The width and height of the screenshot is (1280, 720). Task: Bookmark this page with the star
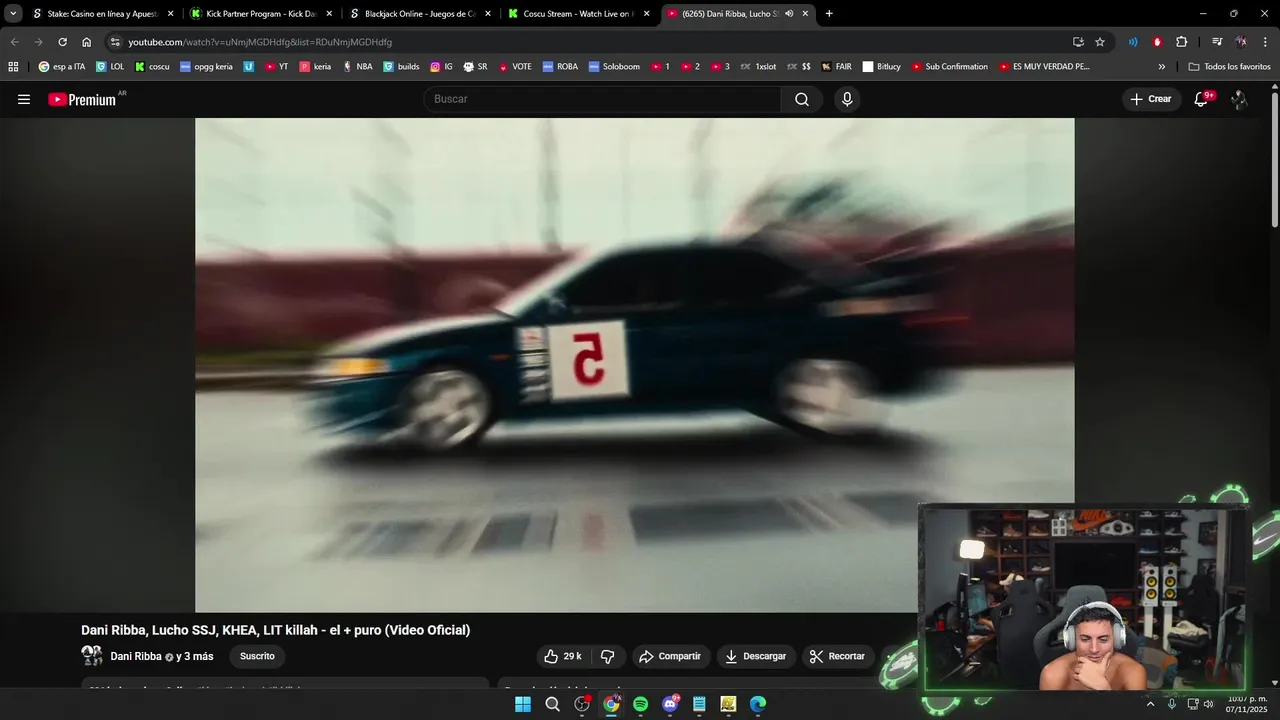pyautogui.click(x=1100, y=42)
